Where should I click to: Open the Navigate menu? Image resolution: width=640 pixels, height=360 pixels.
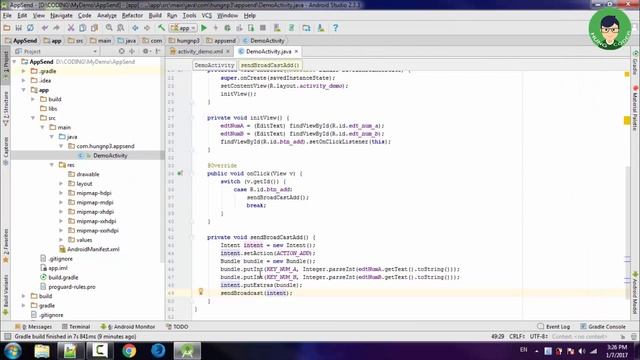61,16
